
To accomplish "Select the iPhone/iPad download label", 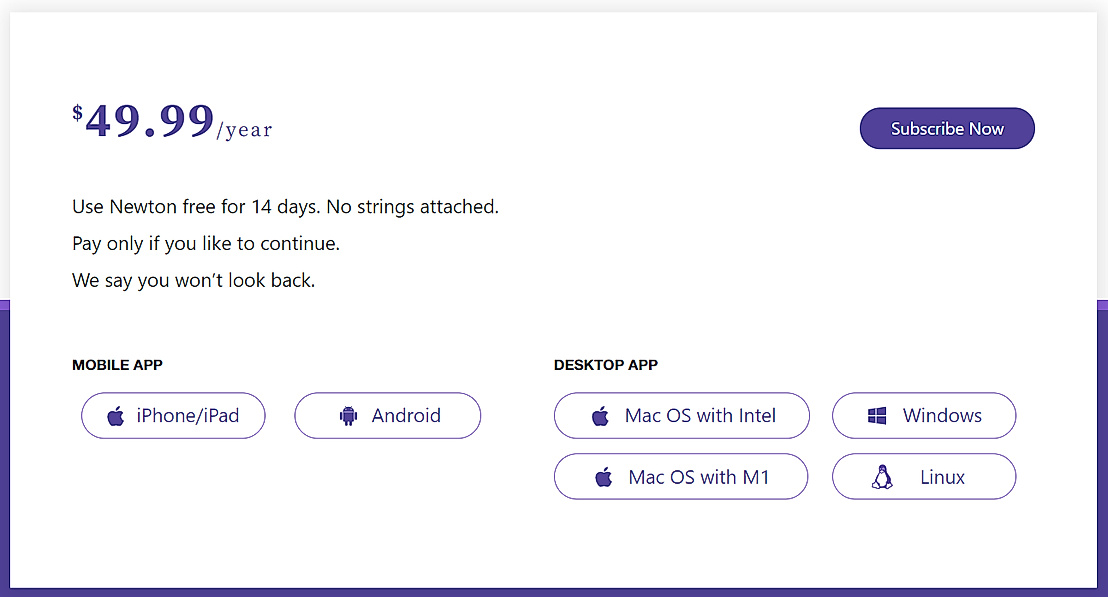I will [x=188, y=416].
